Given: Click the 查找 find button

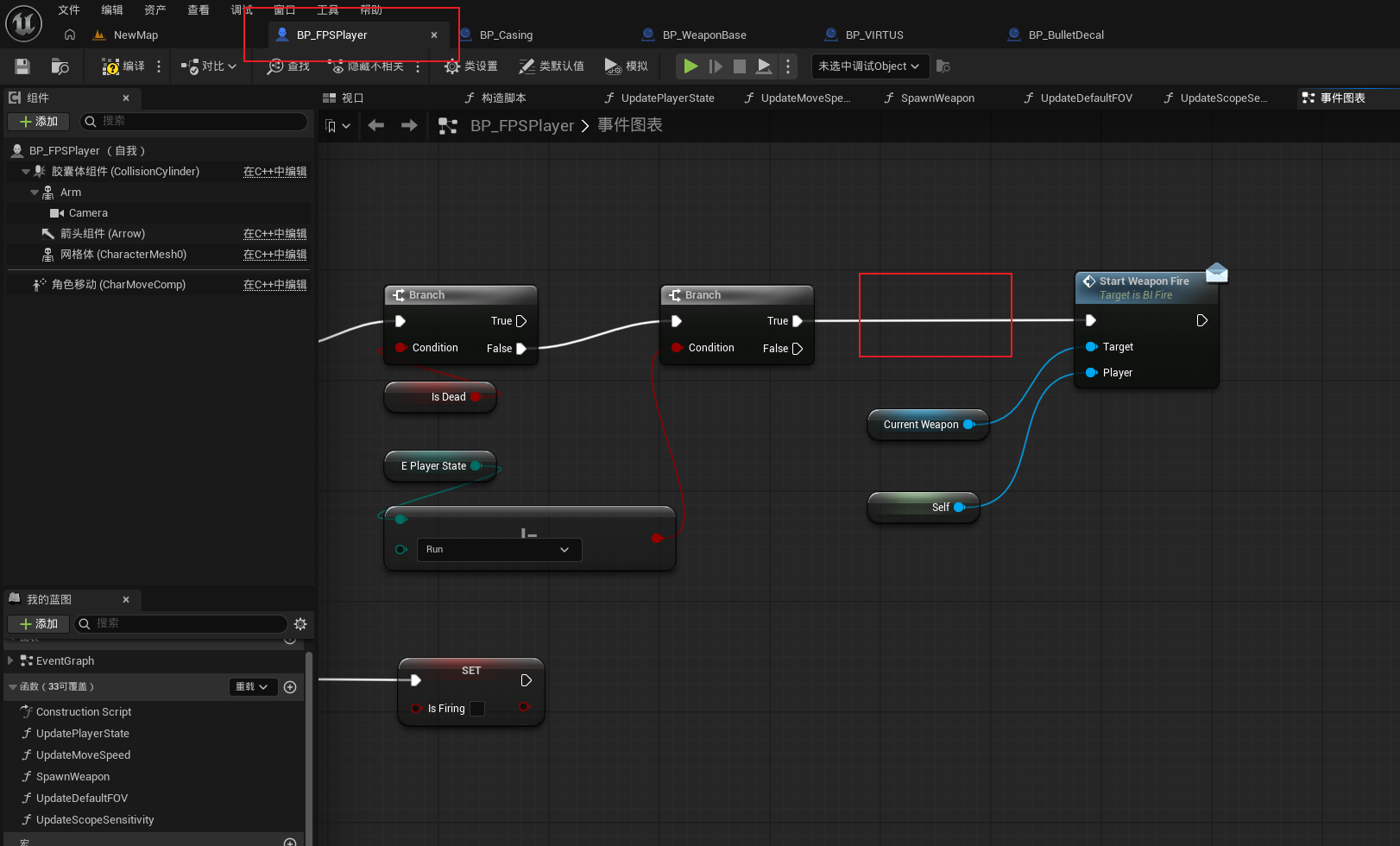Looking at the screenshot, I should [x=288, y=66].
